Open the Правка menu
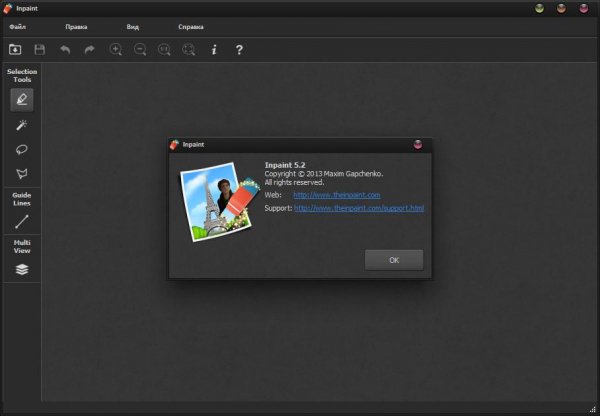 click(76, 27)
